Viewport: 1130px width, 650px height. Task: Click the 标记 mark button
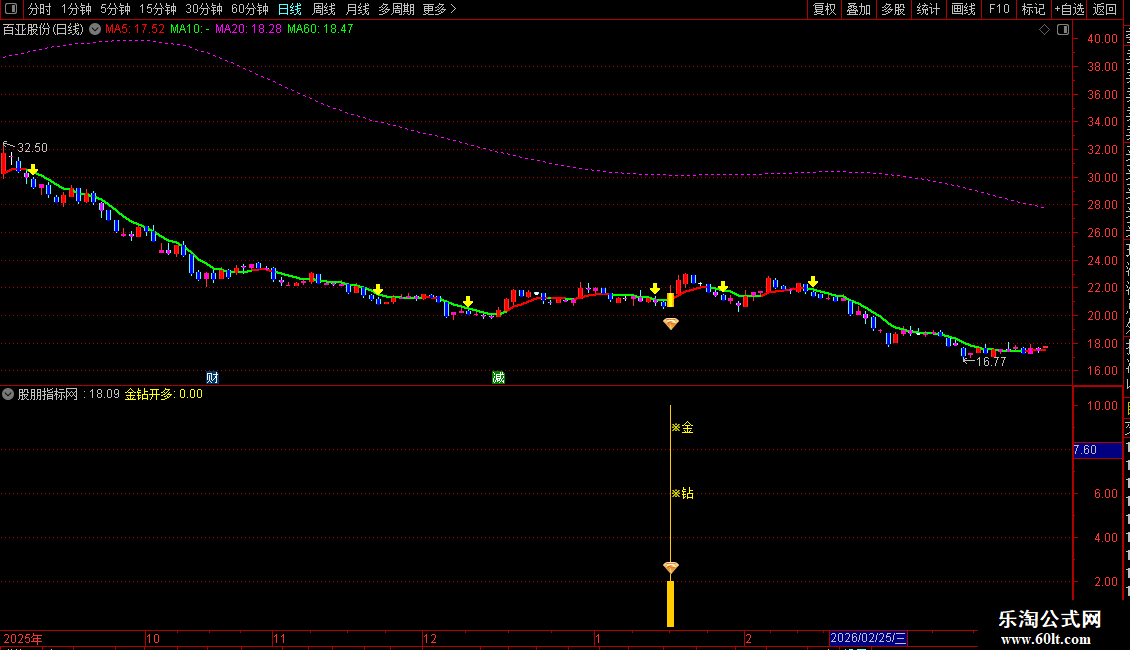[x=1033, y=9]
